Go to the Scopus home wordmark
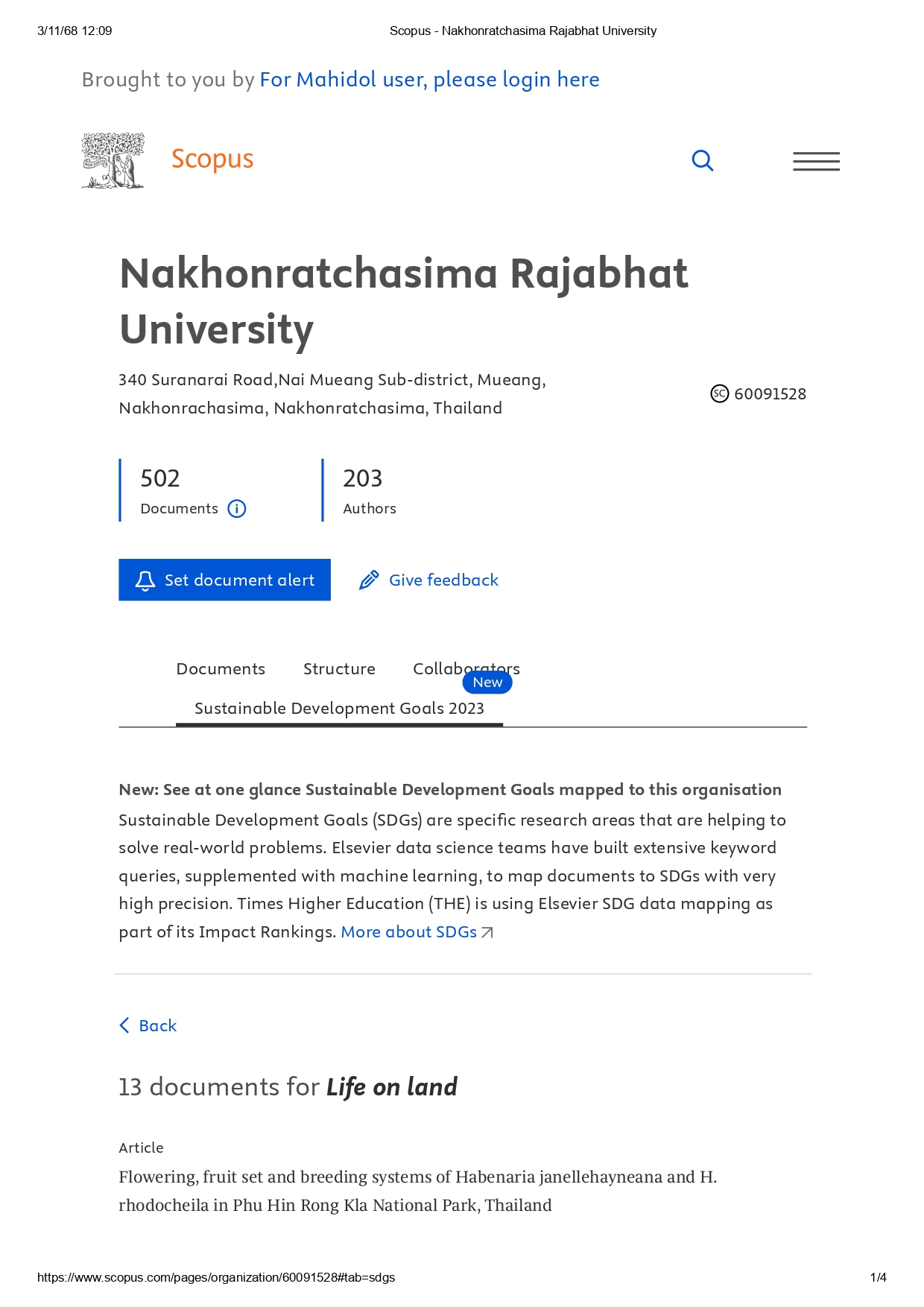The height and width of the screenshot is (1307, 924). (x=212, y=159)
